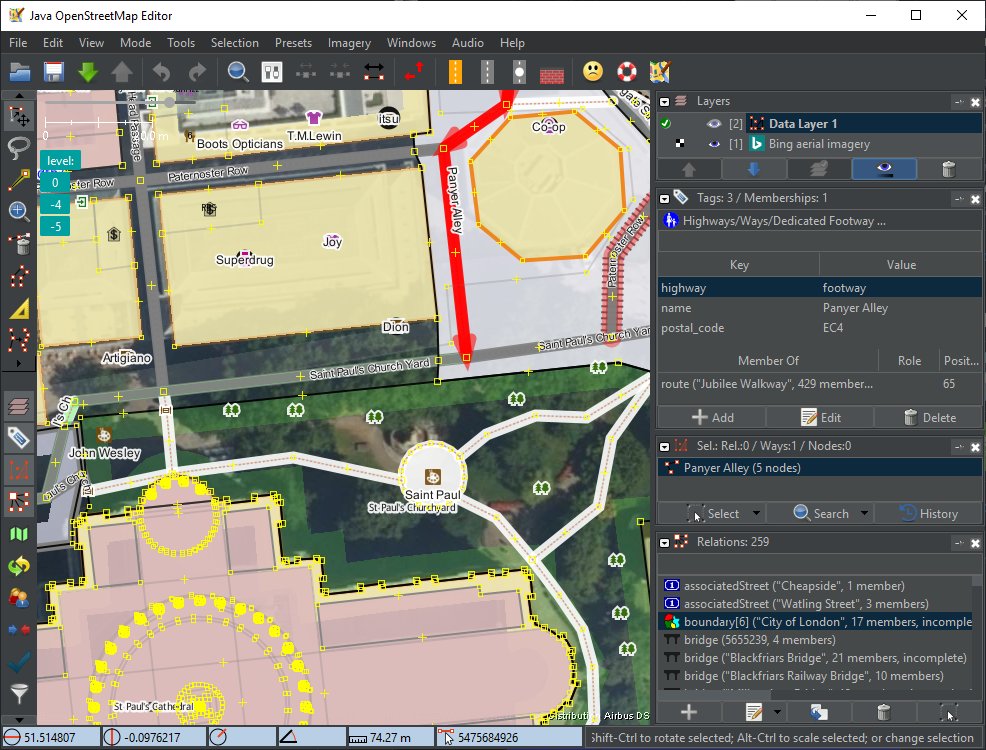Viewport: 986px width, 750px height.
Task: Hide Data Layer 1 with eye icon
Action: coord(714,124)
